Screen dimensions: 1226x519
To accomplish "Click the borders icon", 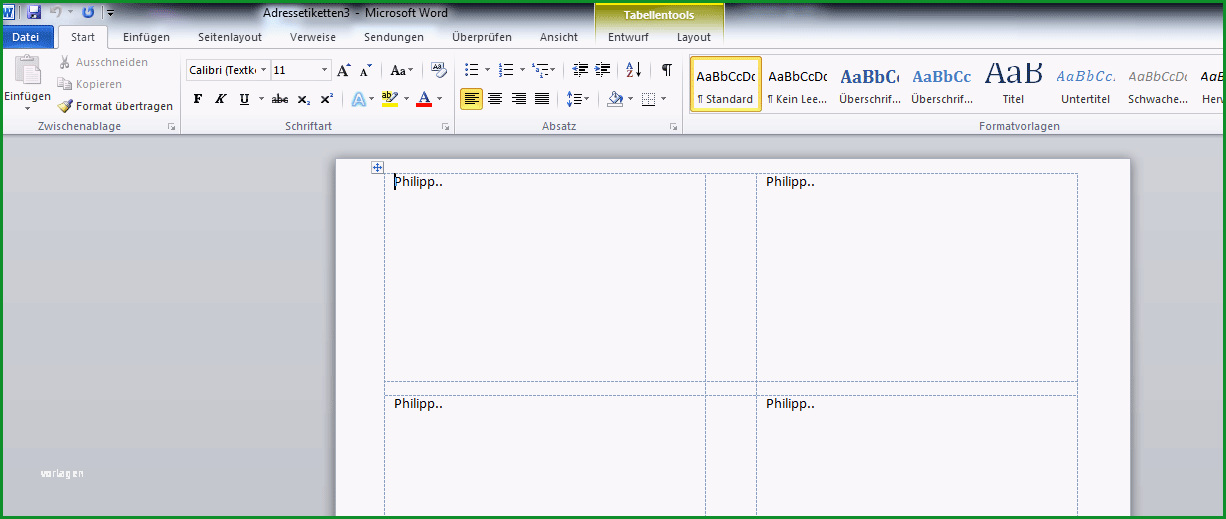I will click(648, 99).
